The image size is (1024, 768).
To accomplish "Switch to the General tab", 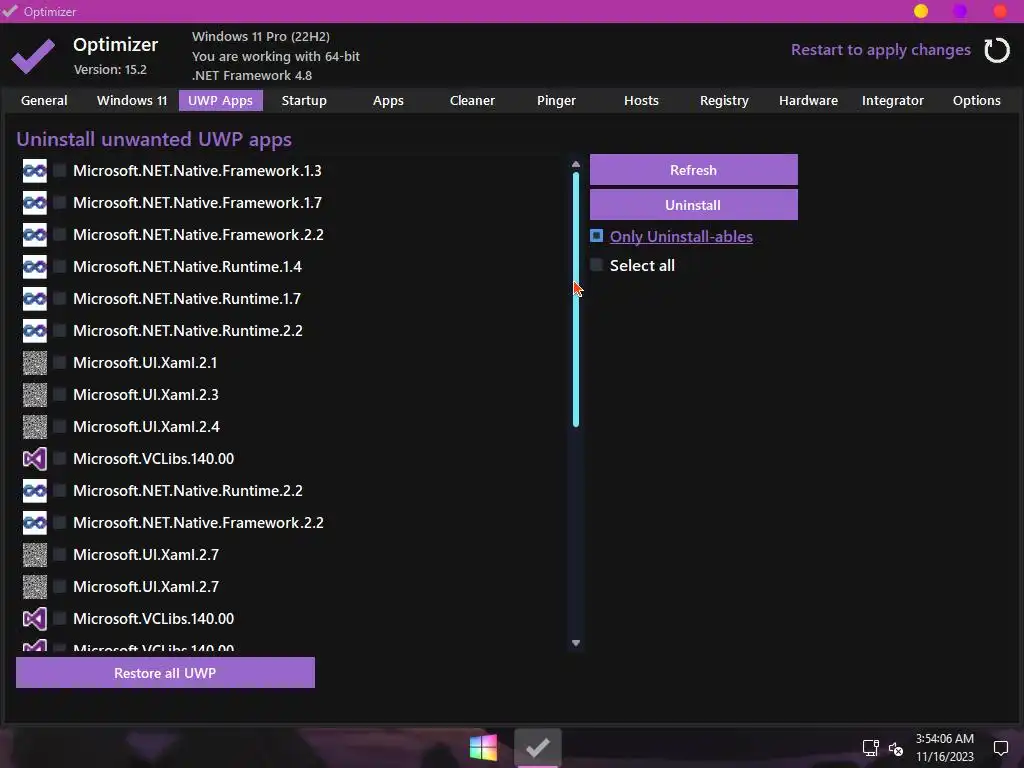I will [x=44, y=101].
